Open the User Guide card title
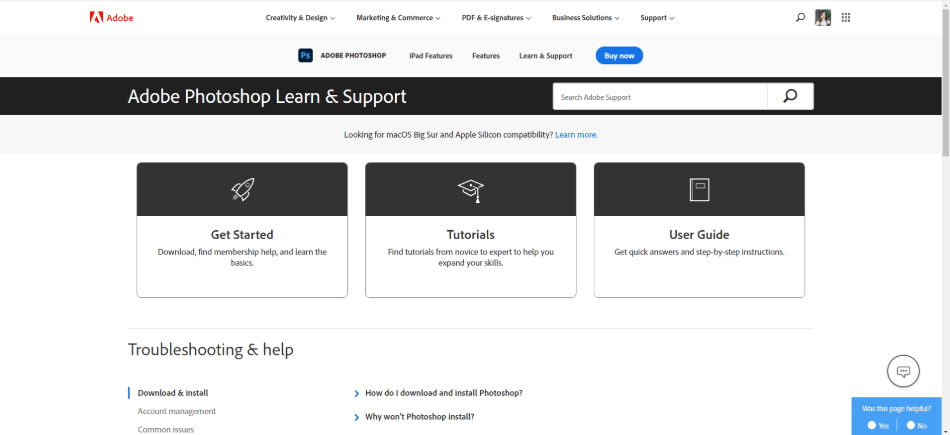 pyautogui.click(x=699, y=234)
